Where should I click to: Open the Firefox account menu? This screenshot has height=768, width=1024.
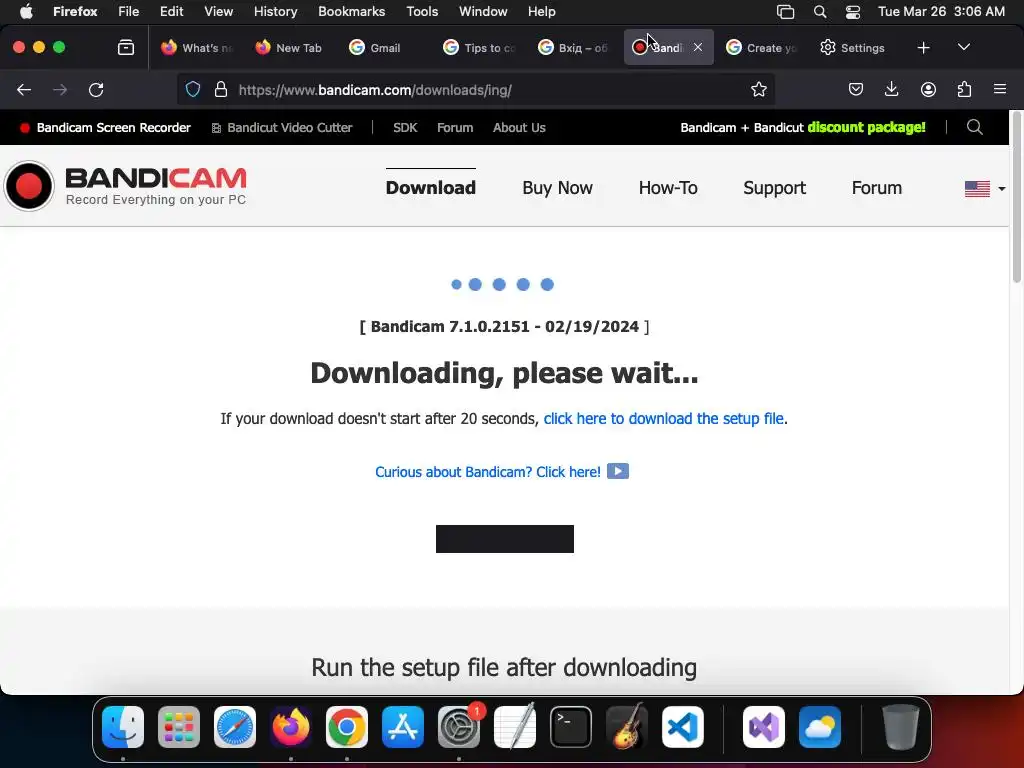928,89
